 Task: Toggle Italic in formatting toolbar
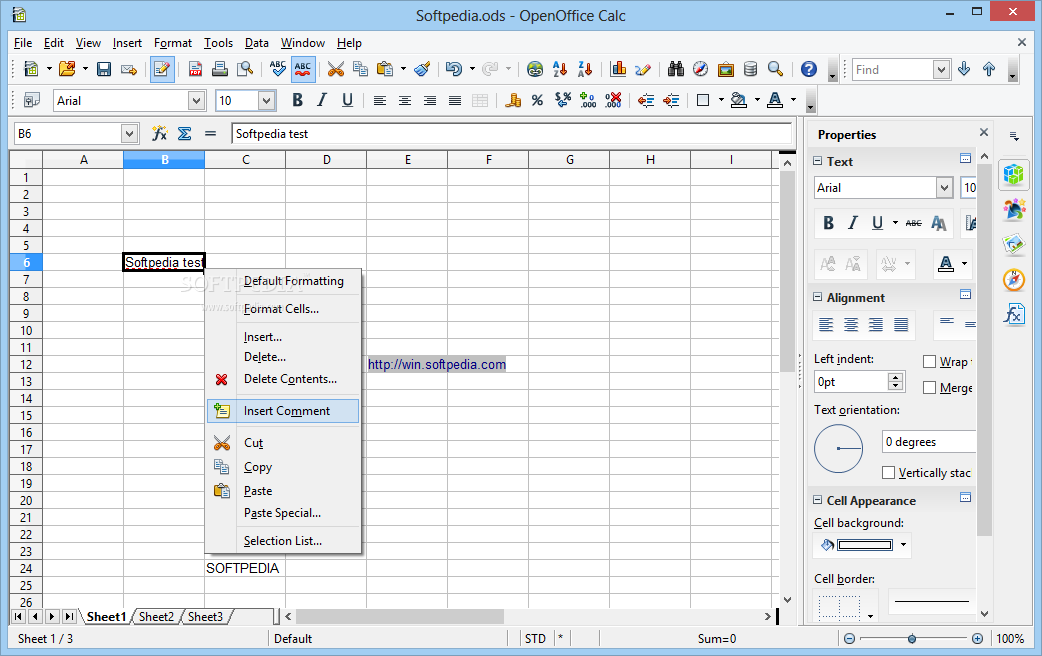pyautogui.click(x=322, y=100)
